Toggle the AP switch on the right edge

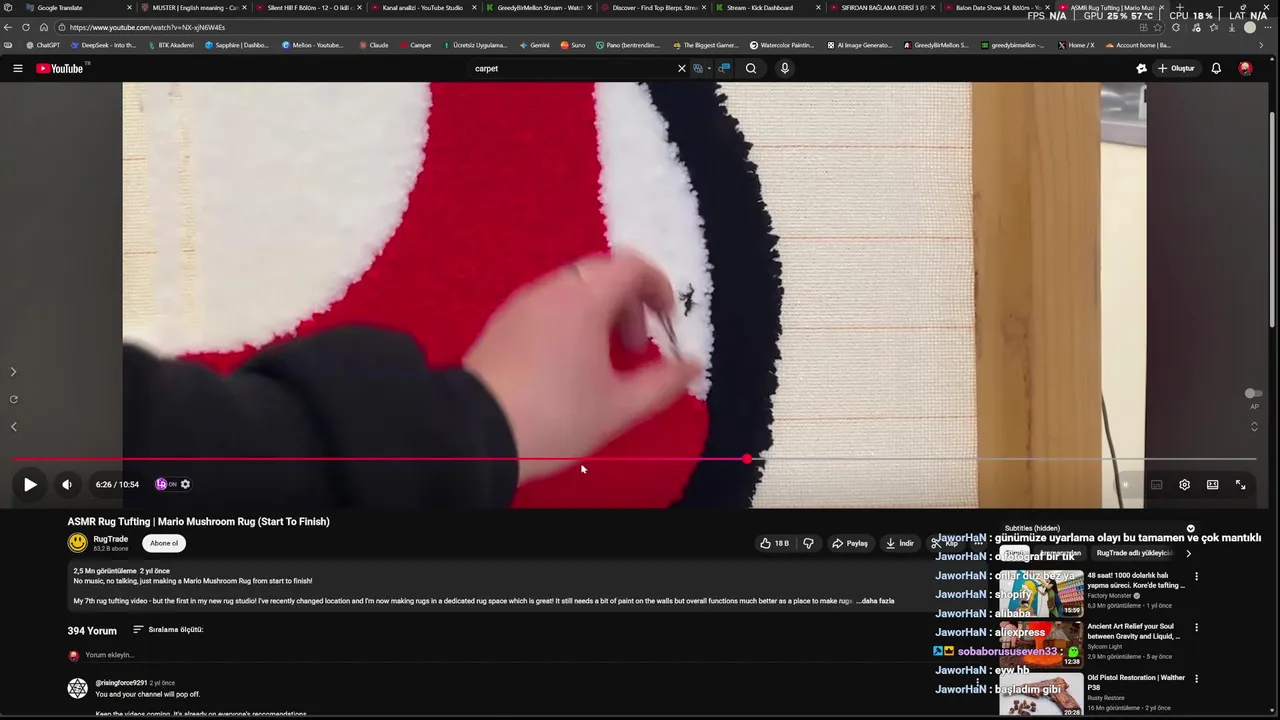point(1253,394)
